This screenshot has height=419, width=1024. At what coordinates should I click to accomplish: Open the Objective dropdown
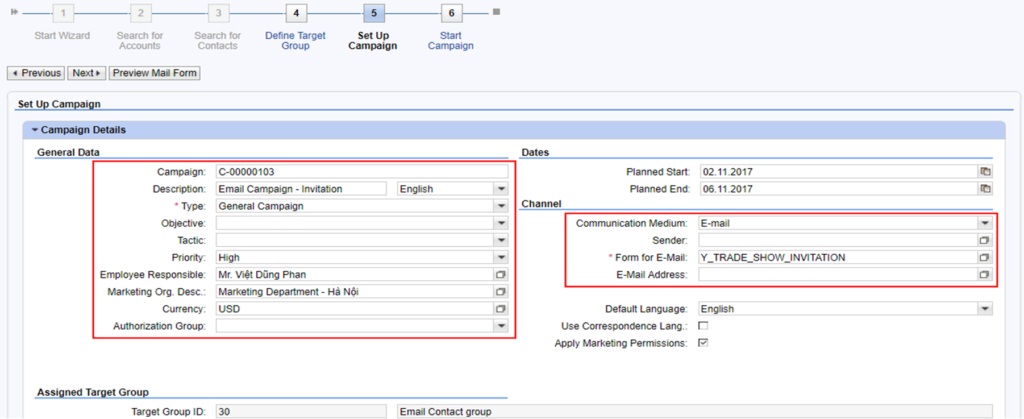501,223
